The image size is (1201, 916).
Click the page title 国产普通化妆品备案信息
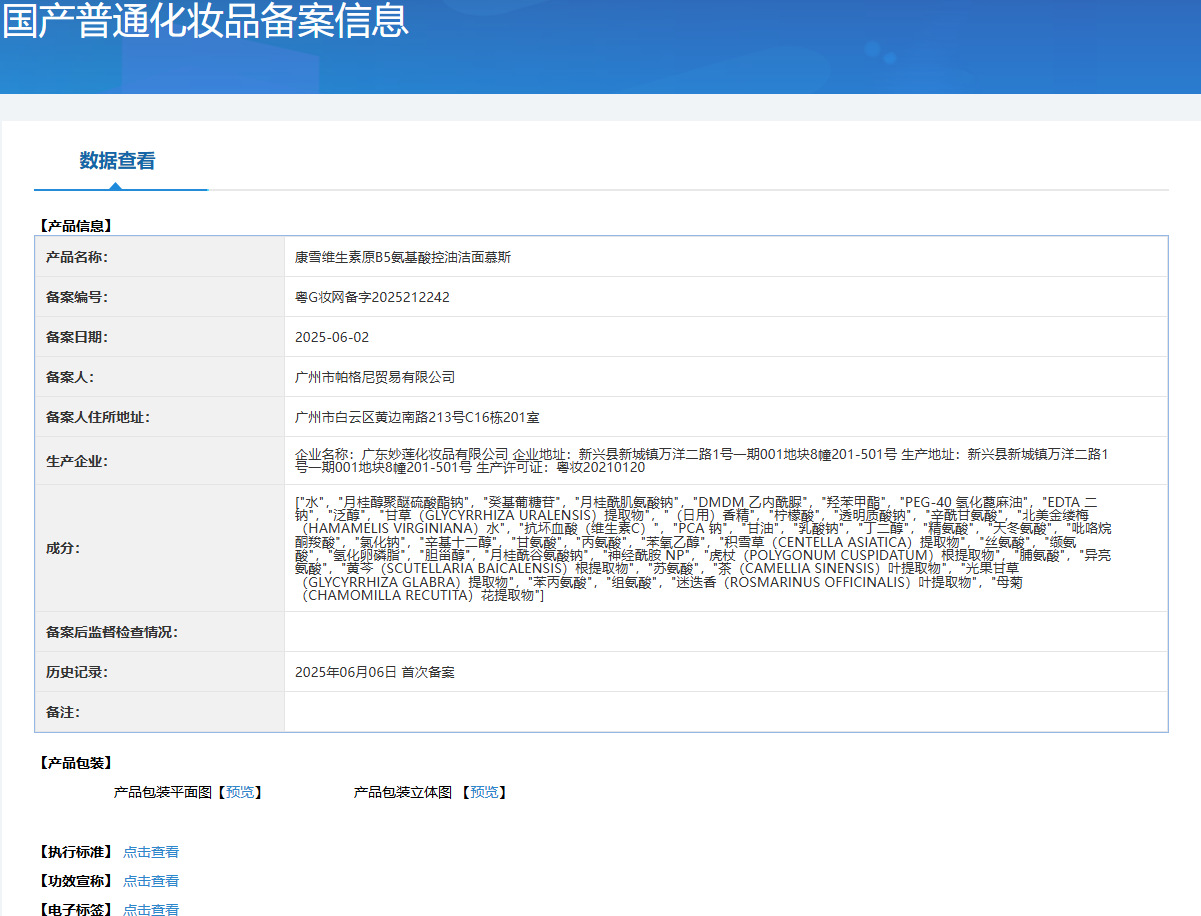205,20
